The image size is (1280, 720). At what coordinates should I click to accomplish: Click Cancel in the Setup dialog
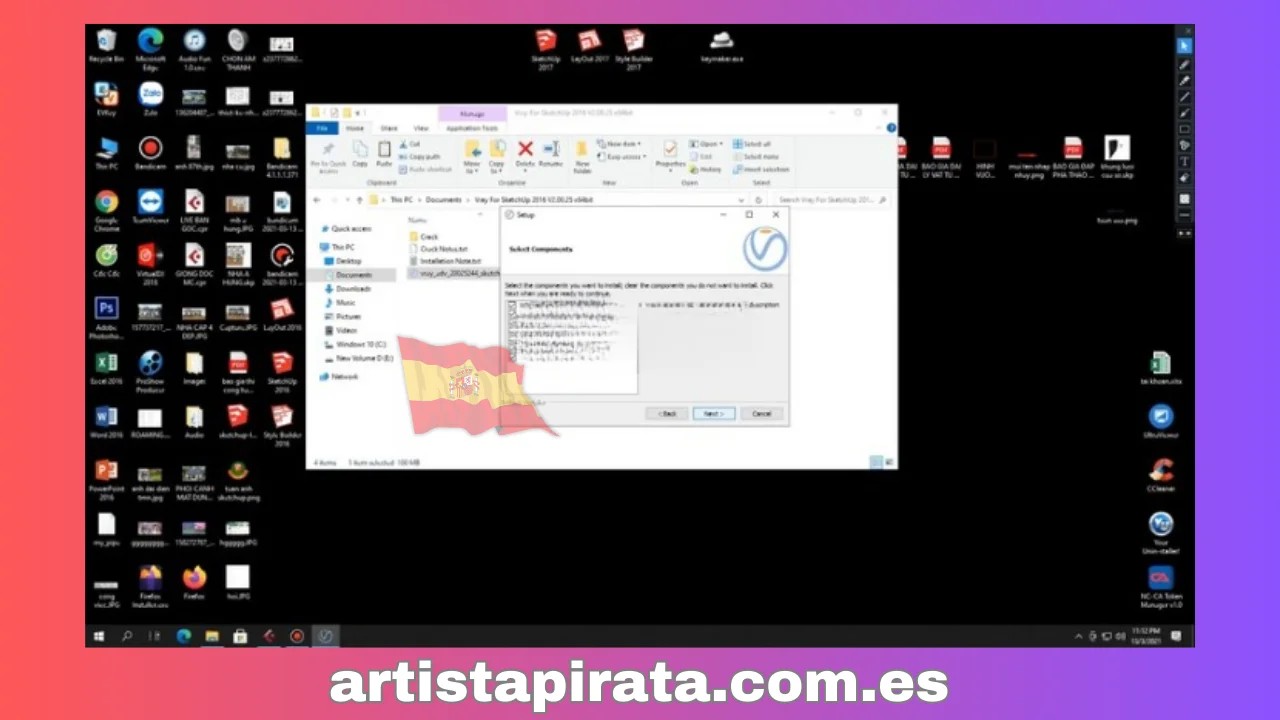[x=762, y=413]
